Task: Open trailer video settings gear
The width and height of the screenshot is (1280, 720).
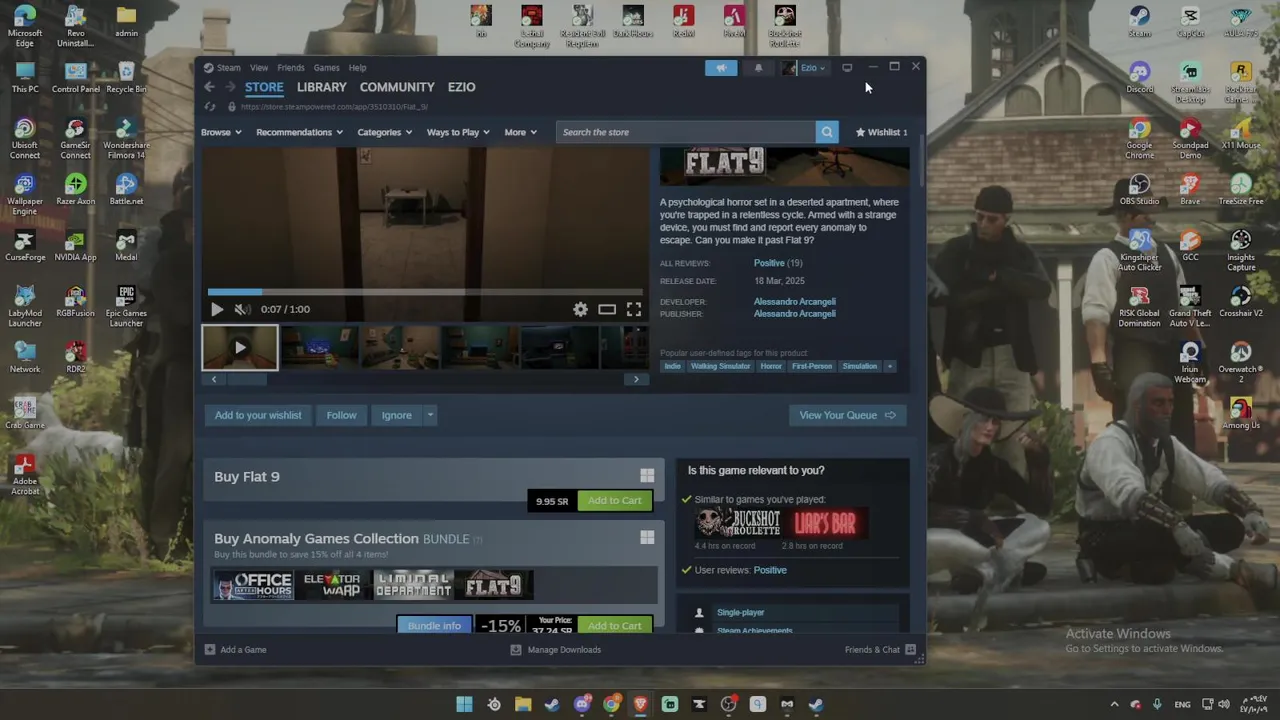Action: 580,310
